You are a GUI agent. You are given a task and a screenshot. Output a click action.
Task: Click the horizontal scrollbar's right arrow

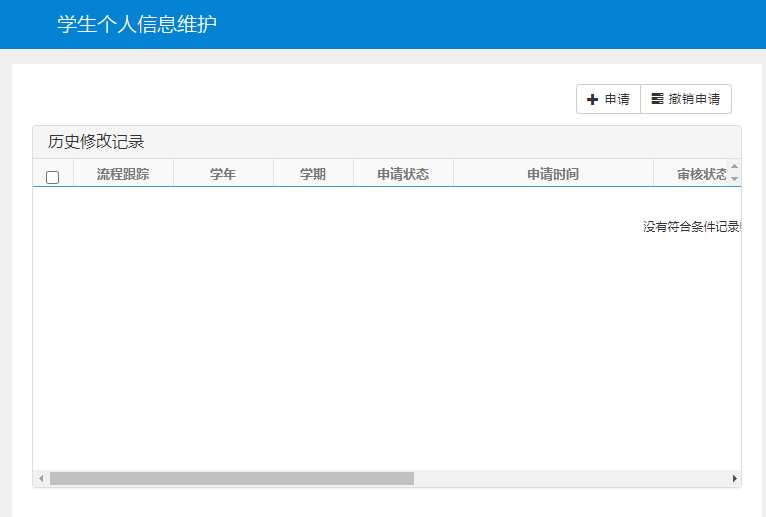click(x=735, y=479)
